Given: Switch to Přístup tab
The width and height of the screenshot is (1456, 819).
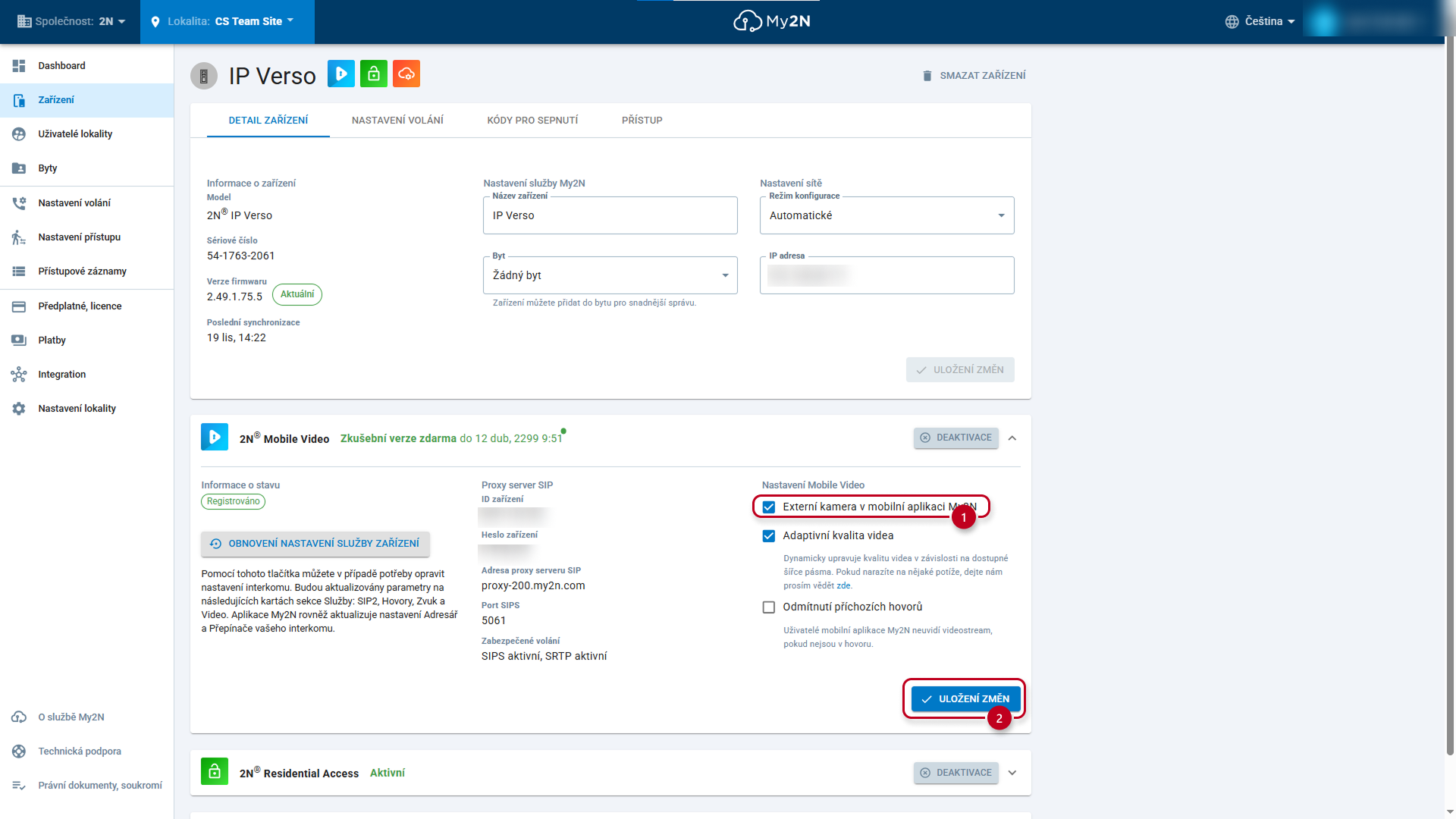Looking at the screenshot, I should (642, 121).
